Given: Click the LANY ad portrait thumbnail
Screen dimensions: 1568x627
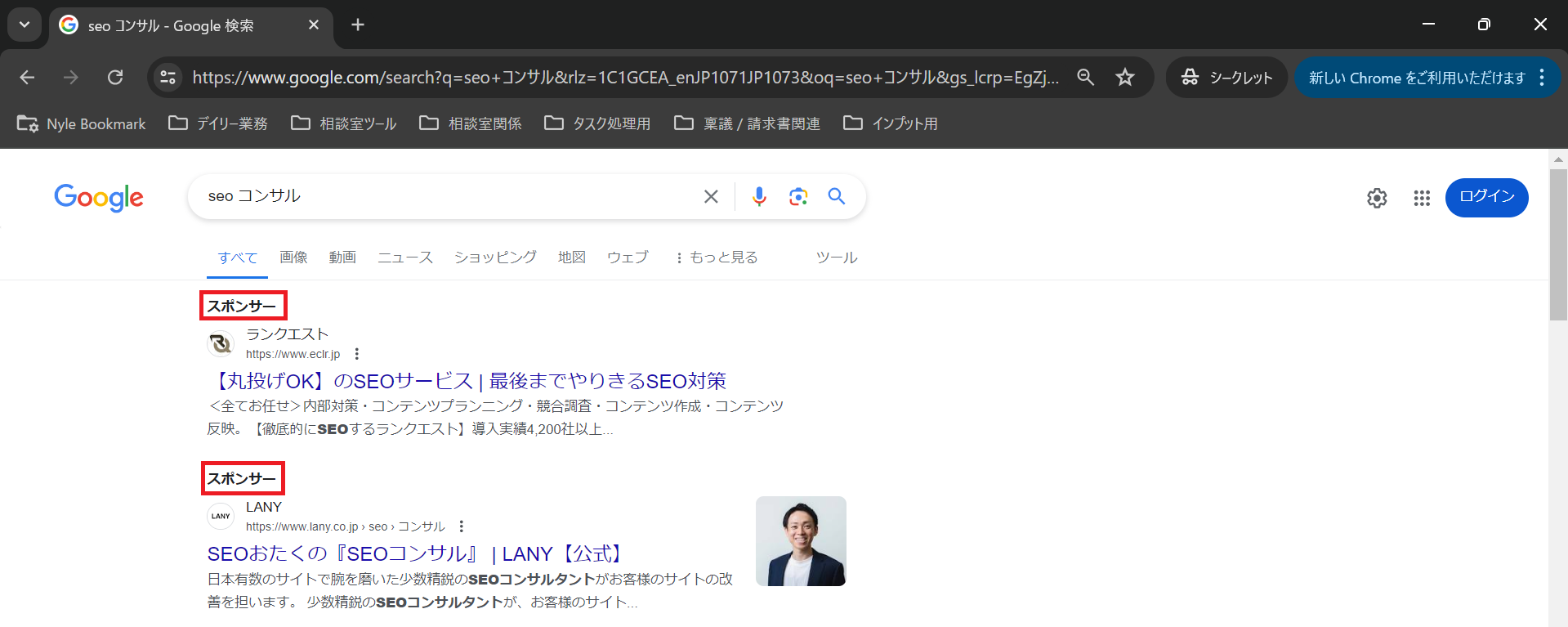Looking at the screenshot, I should click(801, 541).
